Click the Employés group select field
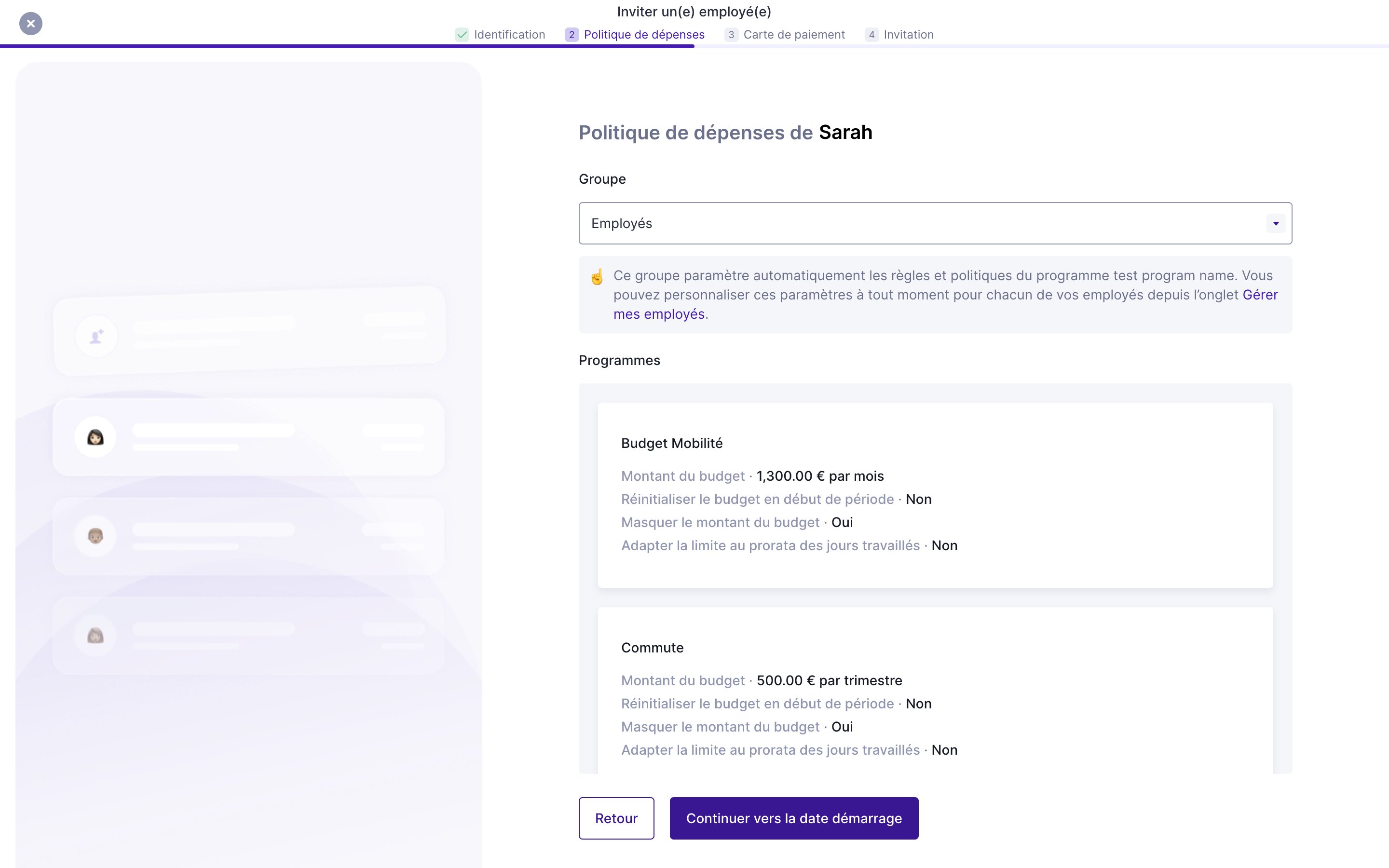The height and width of the screenshot is (868, 1389). [x=918, y=223]
